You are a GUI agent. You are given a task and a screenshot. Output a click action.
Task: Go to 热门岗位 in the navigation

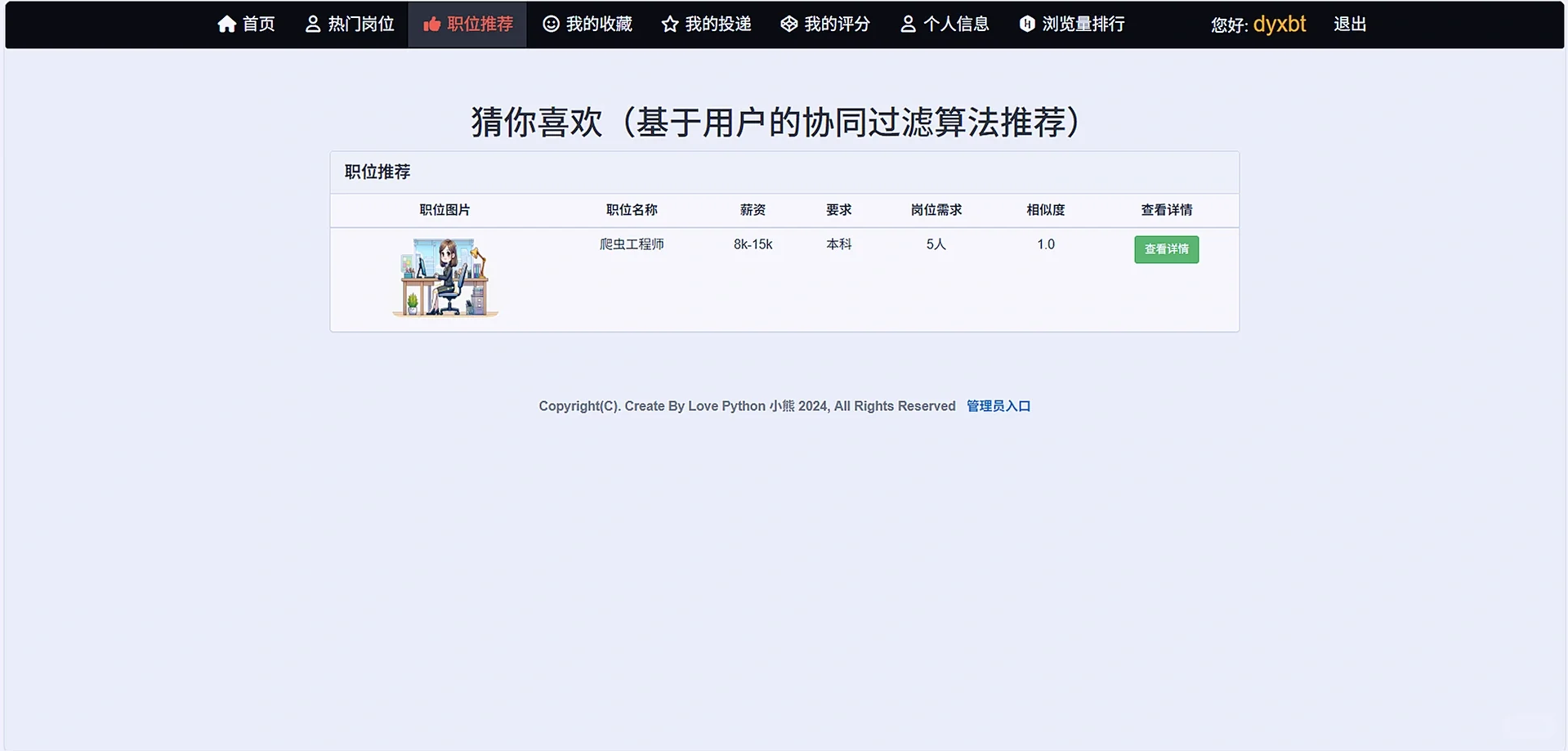[350, 25]
